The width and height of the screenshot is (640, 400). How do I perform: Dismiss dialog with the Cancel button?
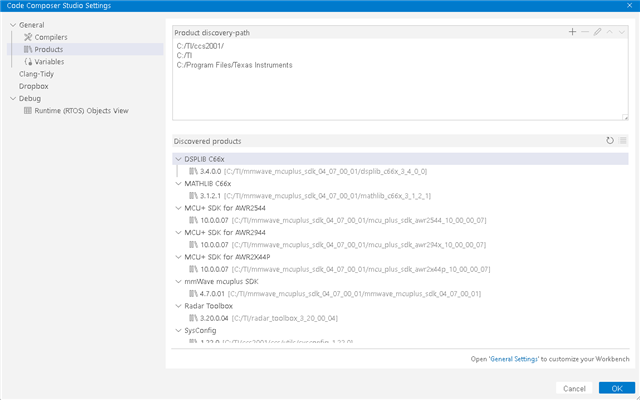tap(574, 388)
